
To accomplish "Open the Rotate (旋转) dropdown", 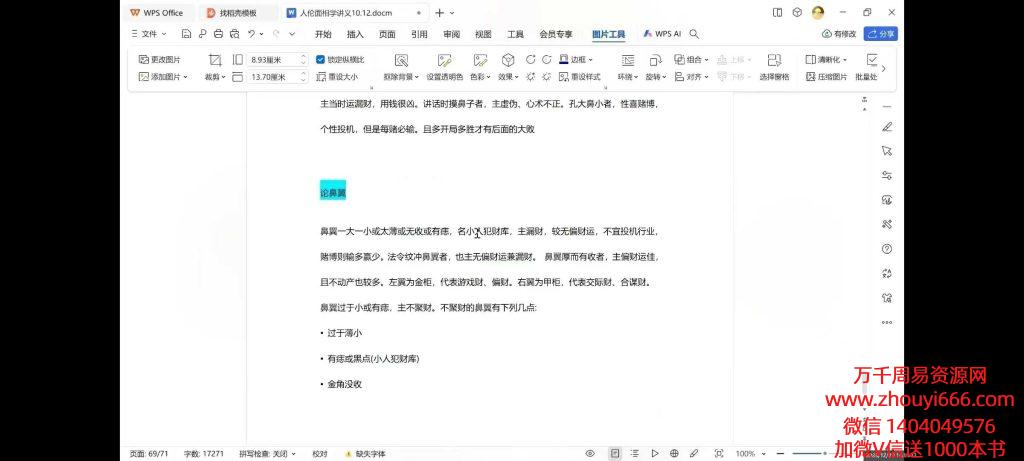I will coord(656,76).
